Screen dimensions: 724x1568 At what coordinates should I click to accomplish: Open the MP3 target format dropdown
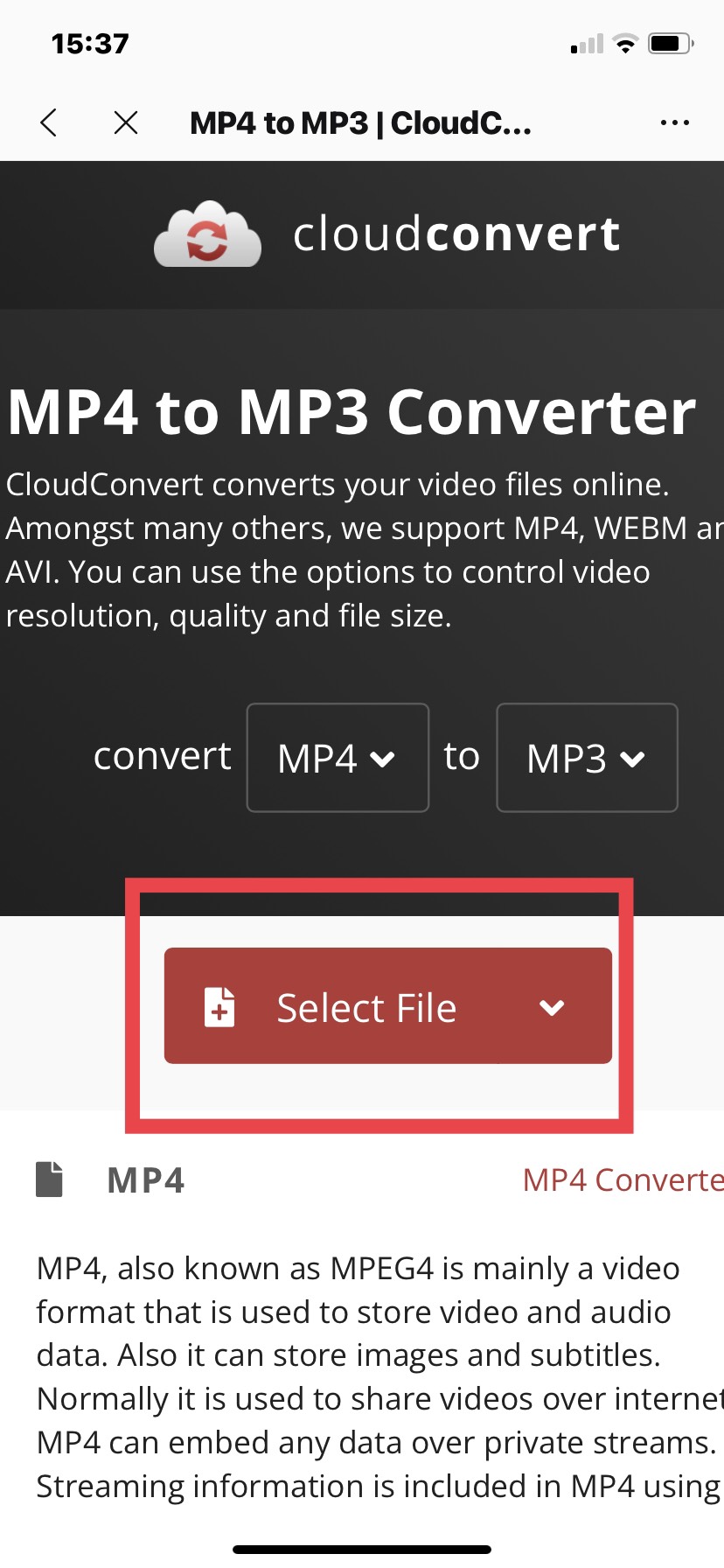[x=588, y=758]
